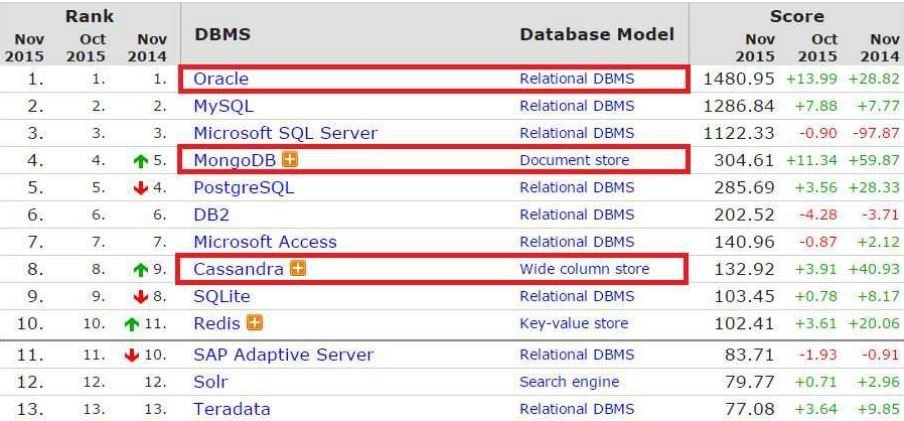Viewport: 904px width, 421px height.
Task: Open the MongoDB DBMS link
Action: 235,160
